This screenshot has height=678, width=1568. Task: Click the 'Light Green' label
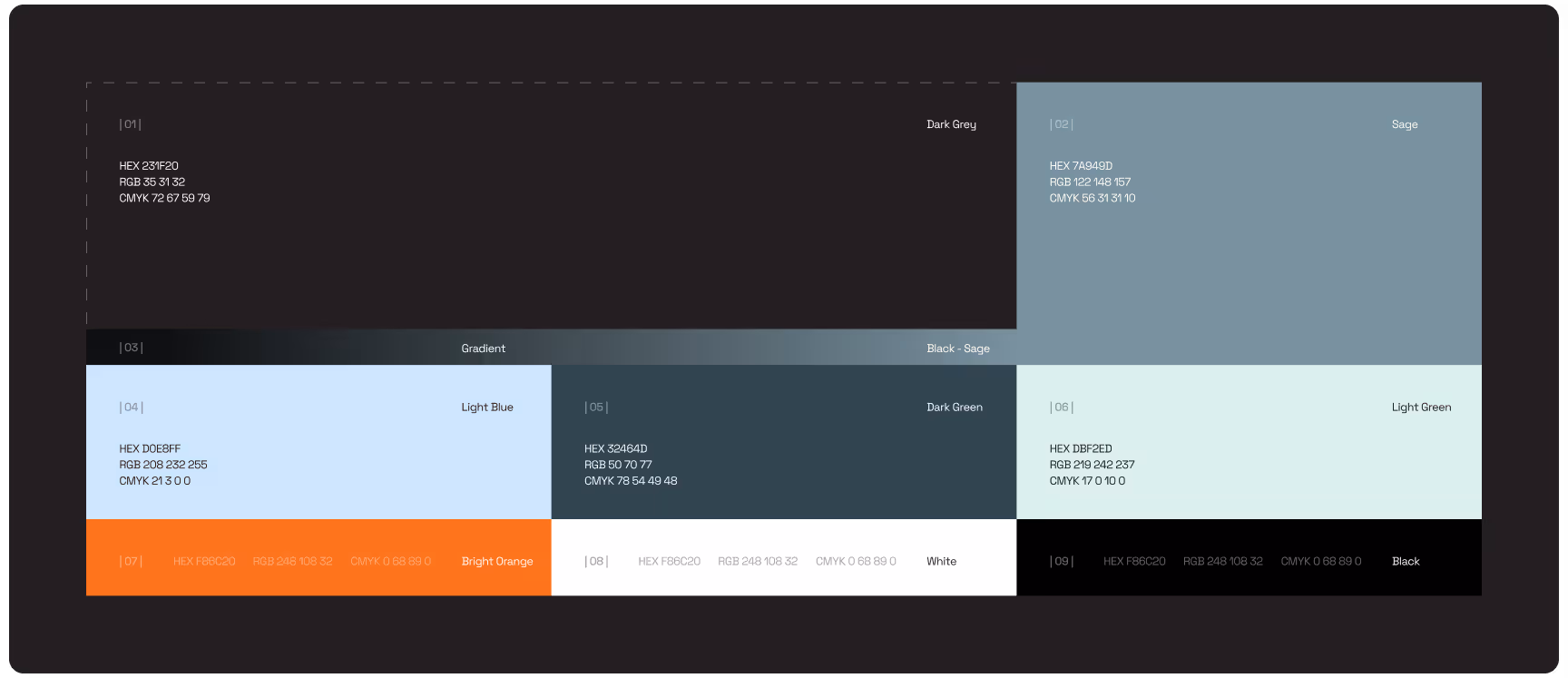click(x=1421, y=408)
